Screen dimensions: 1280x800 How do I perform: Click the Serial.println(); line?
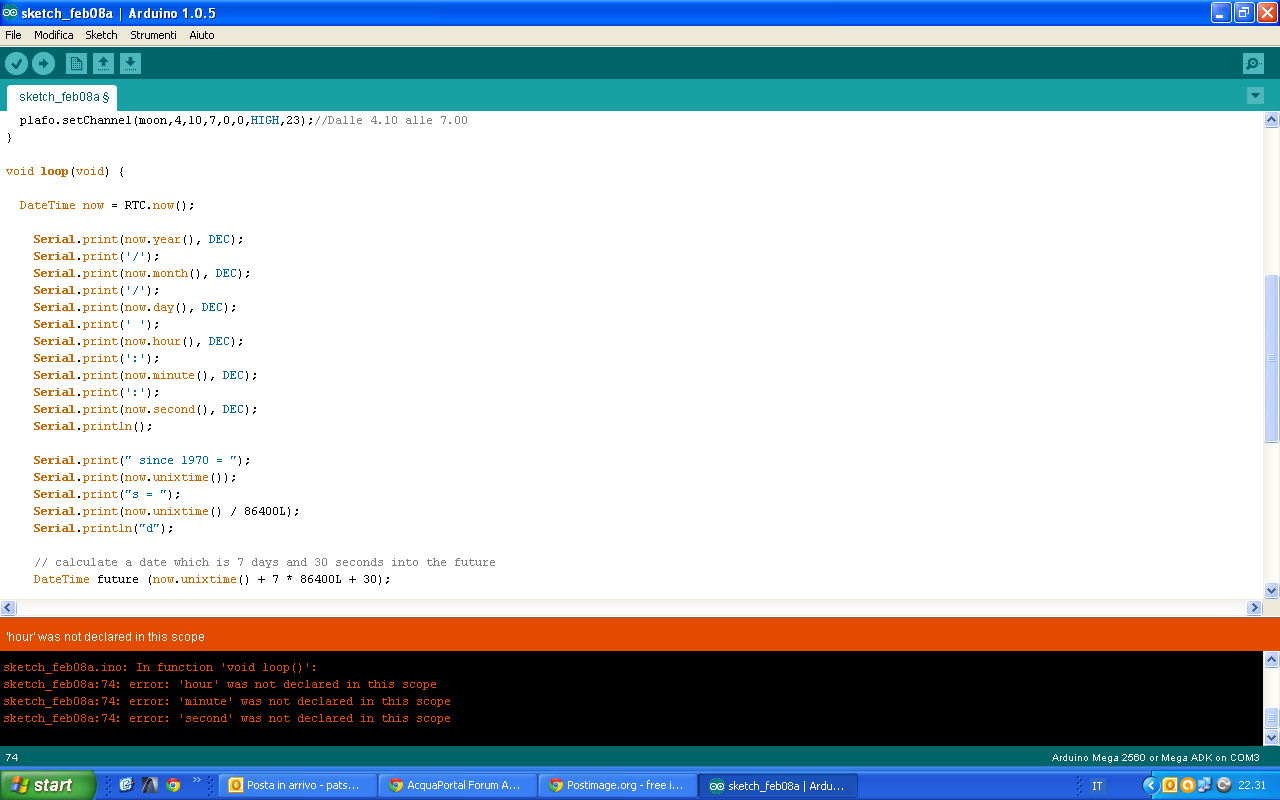tap(93, 426)
